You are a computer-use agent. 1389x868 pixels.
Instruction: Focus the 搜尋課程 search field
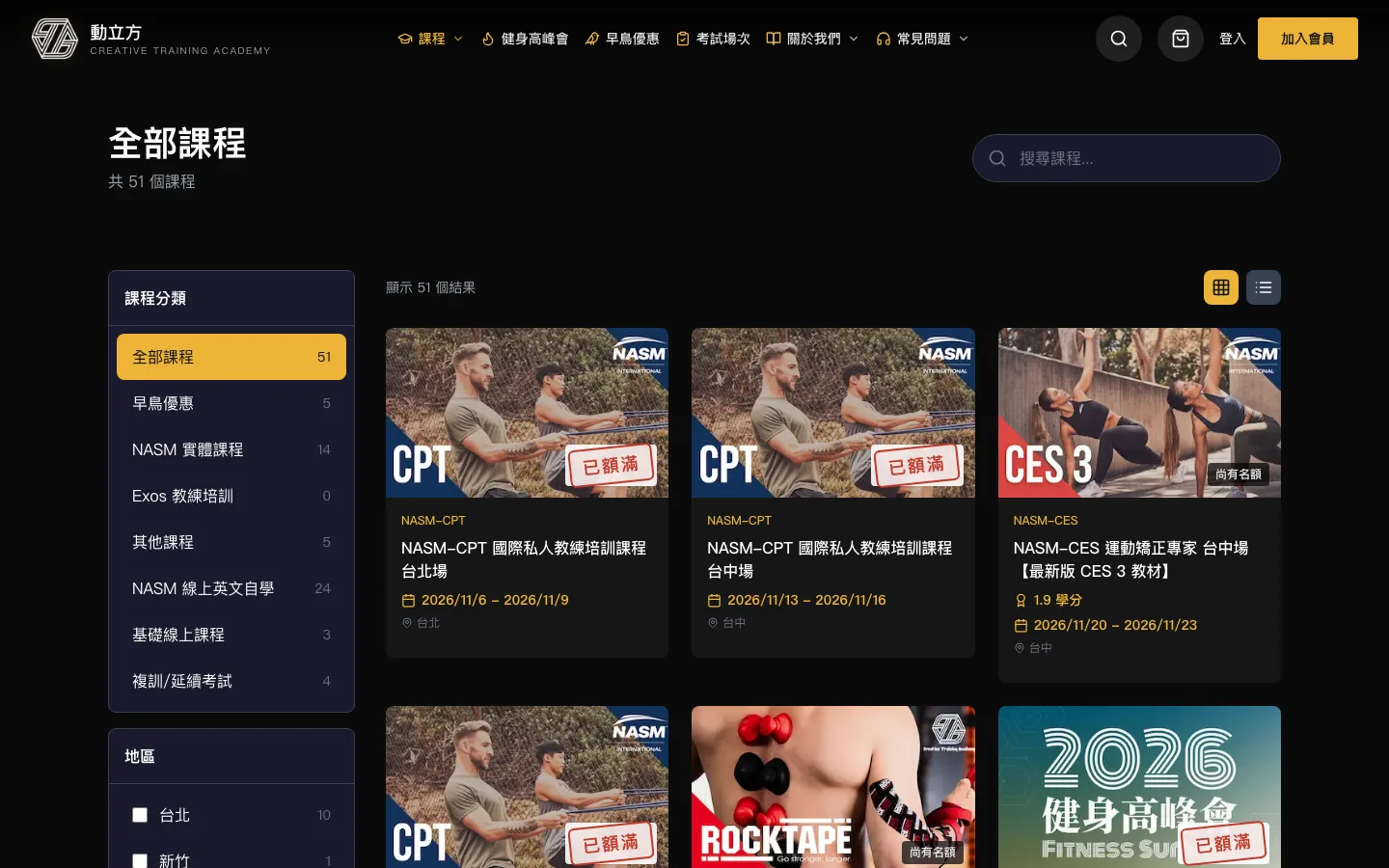coord(1127,158)
